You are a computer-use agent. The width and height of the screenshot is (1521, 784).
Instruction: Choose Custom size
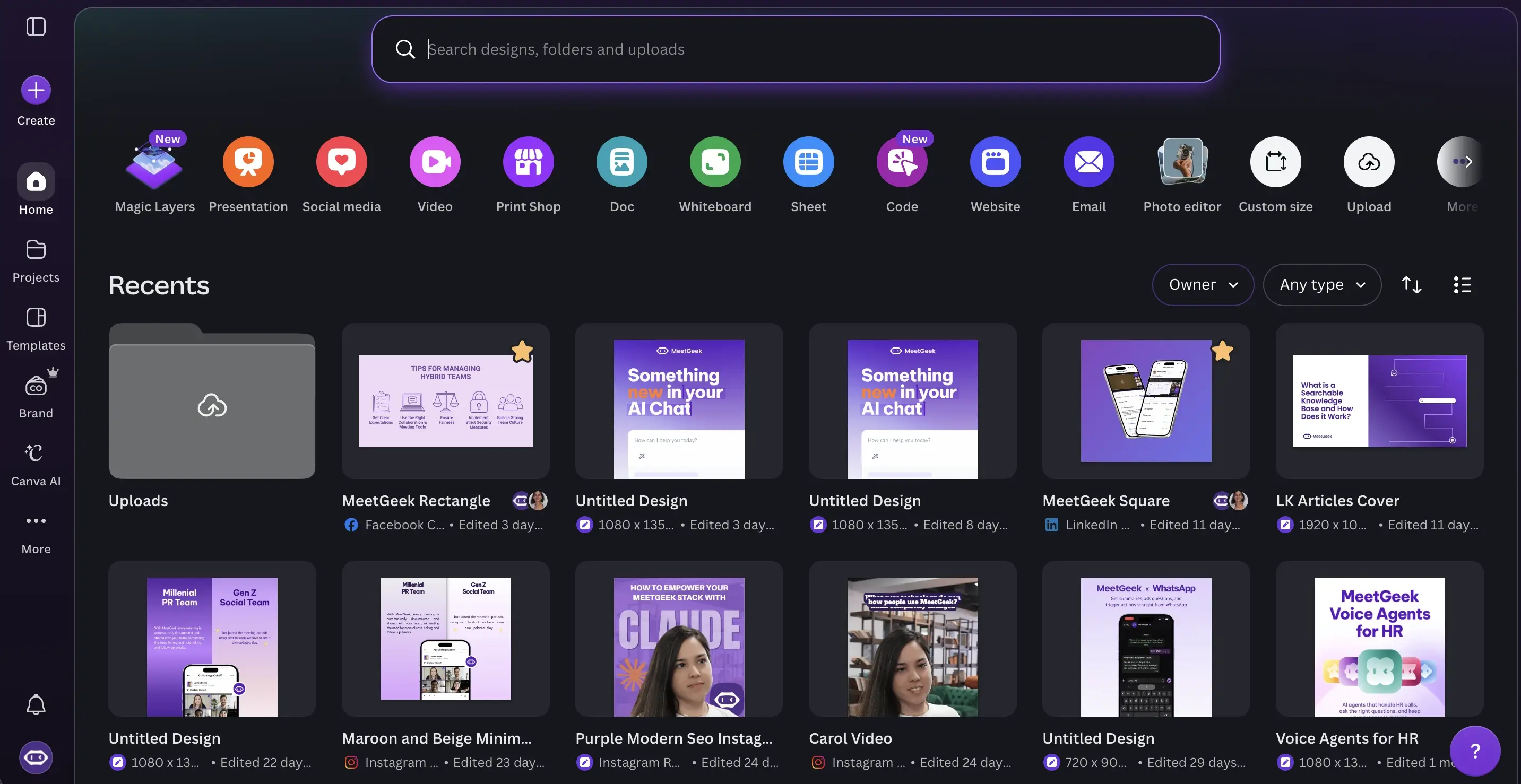point(1275,173)
